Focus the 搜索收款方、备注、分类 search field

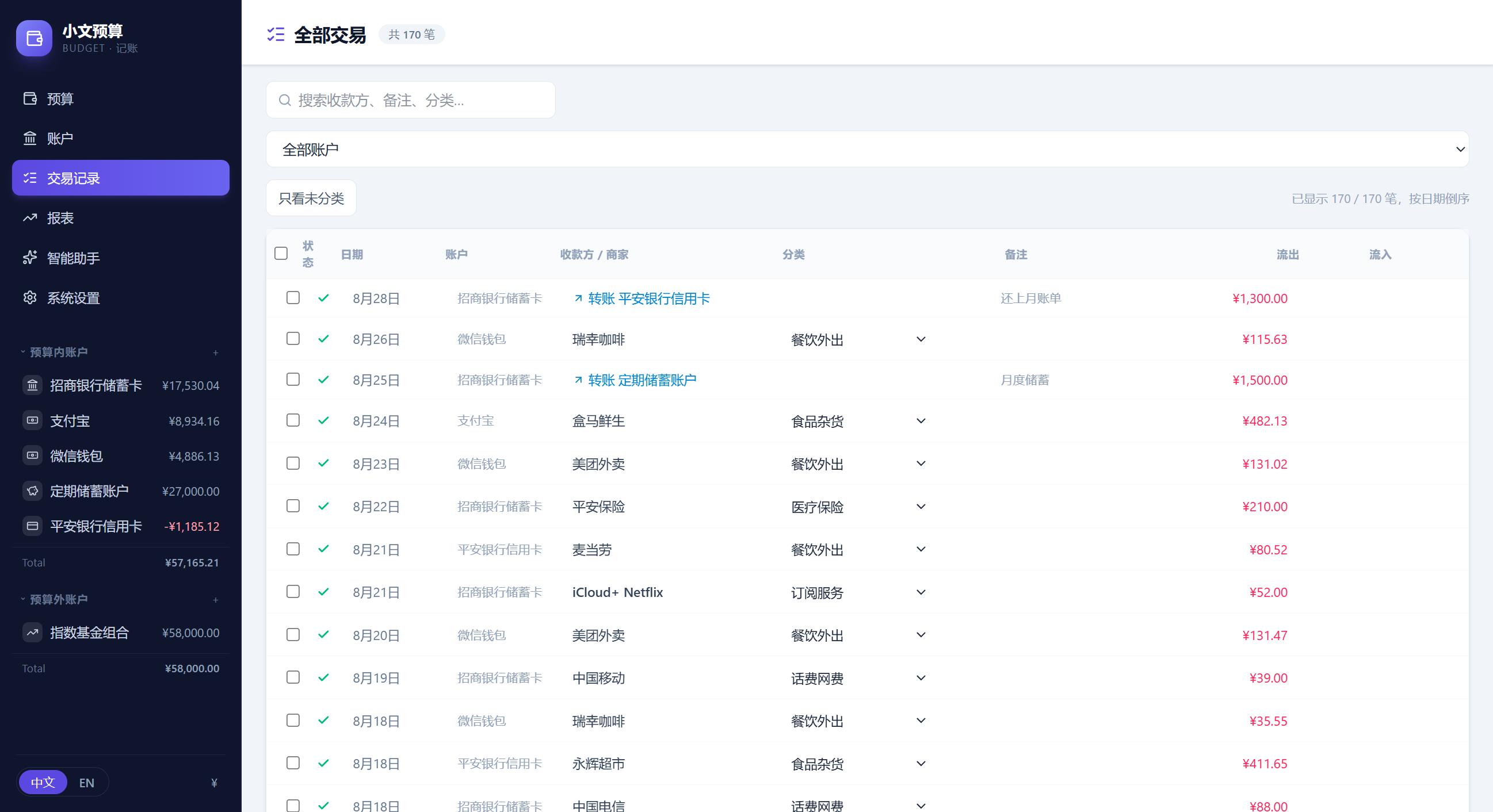click(411, 100)
